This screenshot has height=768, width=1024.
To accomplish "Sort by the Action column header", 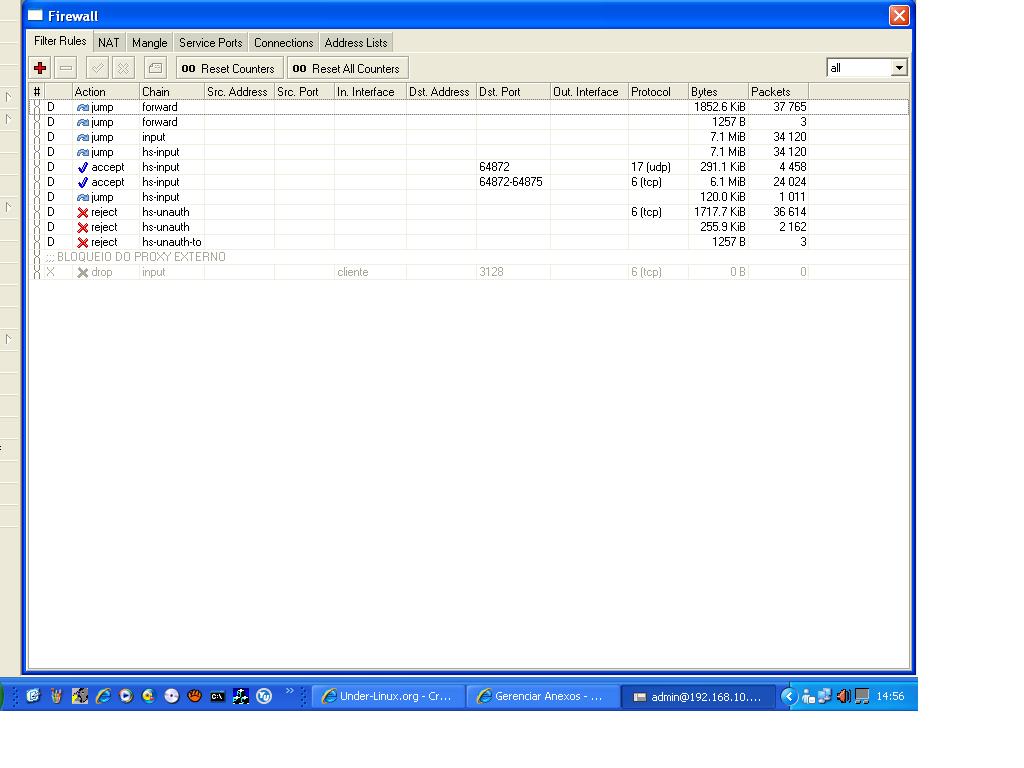I will (105, 91).
